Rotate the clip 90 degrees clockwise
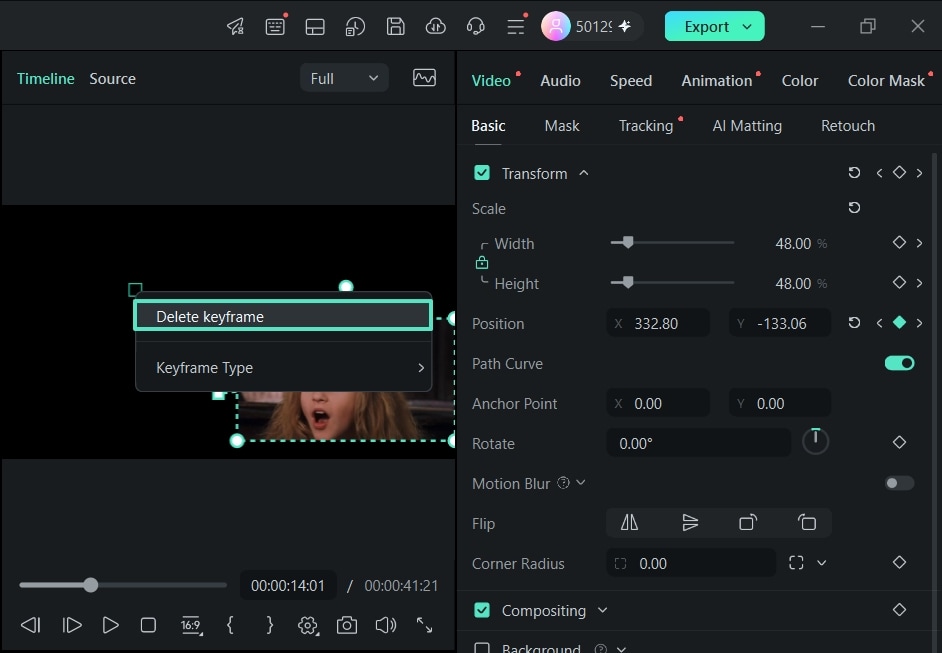The image size is (942, 653). pyautogui.click(x=748, y=523)
